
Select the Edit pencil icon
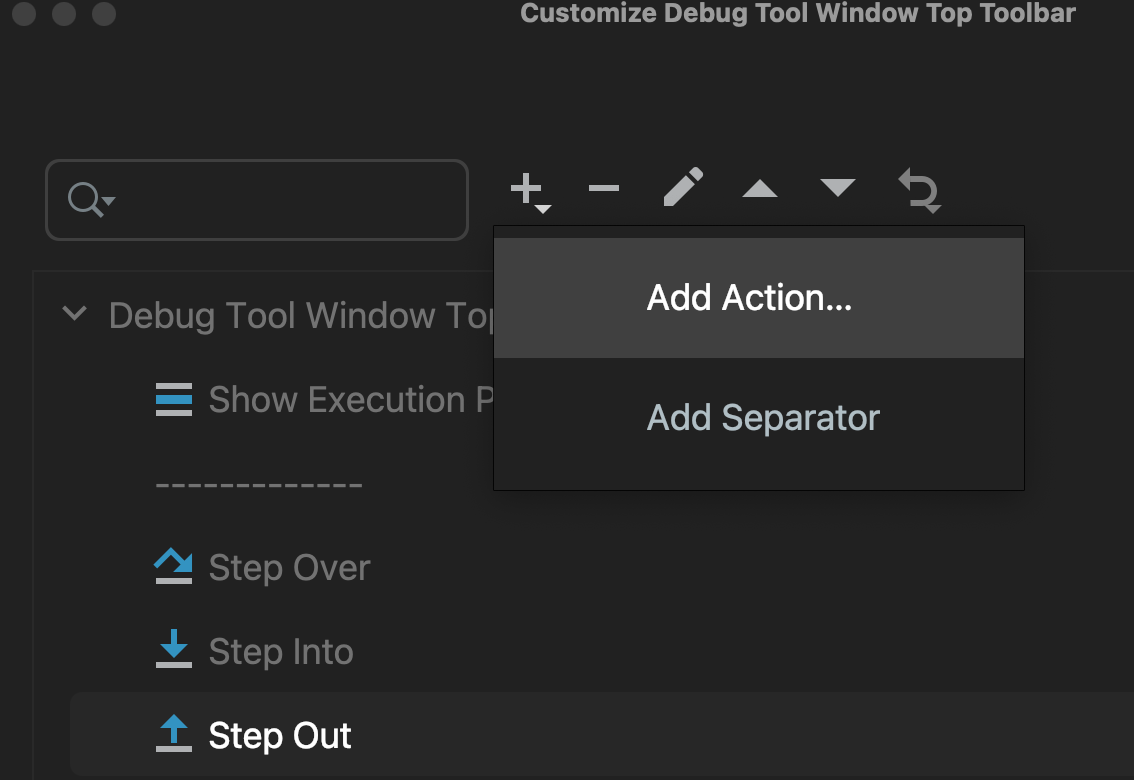pyautogui.click(x=681, y=189)
